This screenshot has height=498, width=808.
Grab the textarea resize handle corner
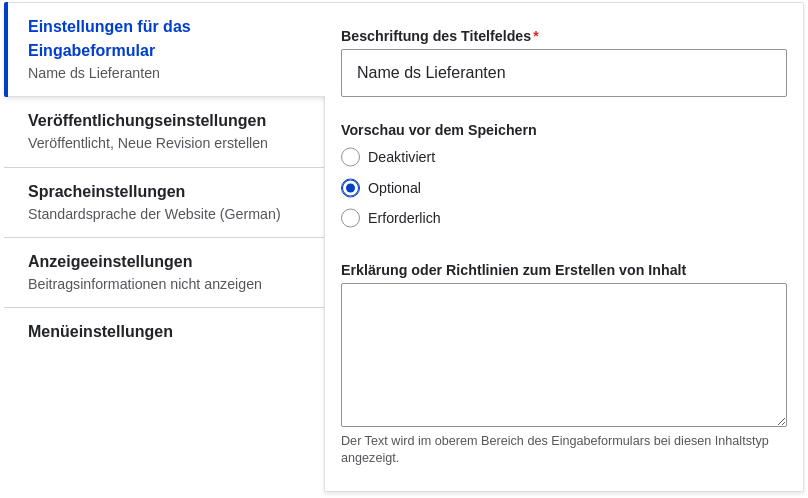pos(782,422)
